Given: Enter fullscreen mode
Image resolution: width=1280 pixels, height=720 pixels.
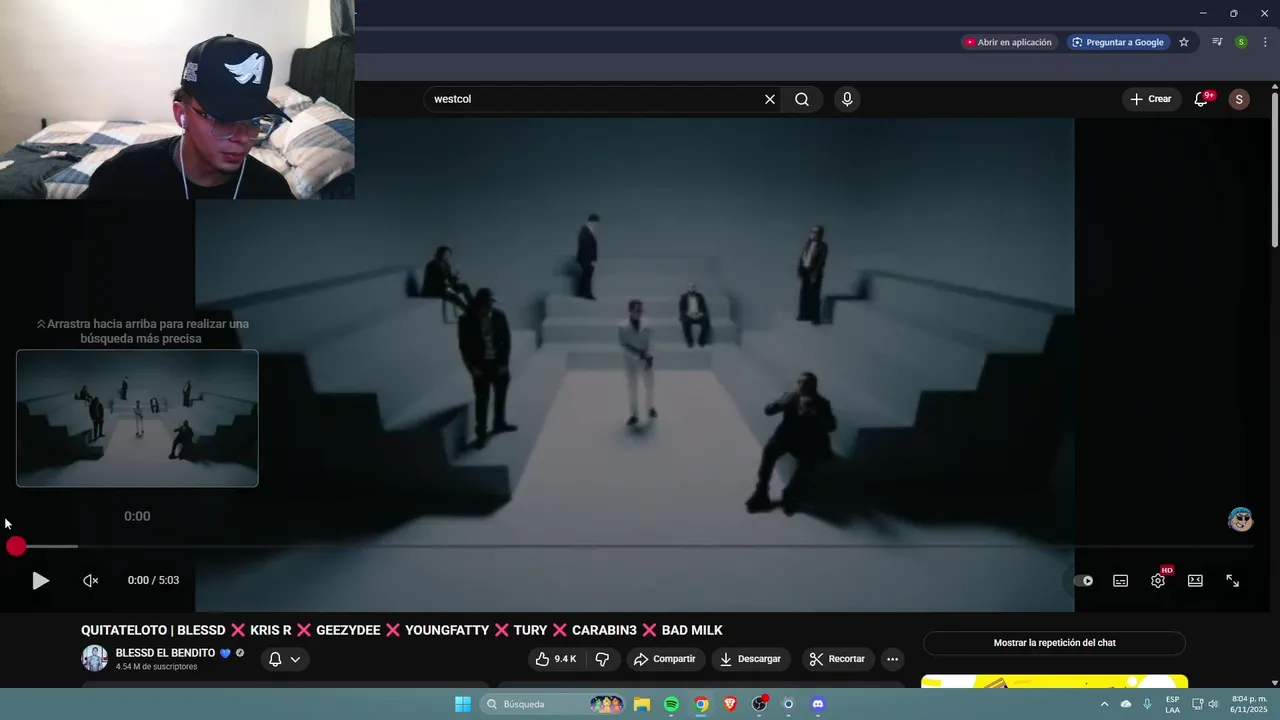Looking at the screenshot, I should click(1233, 580).
